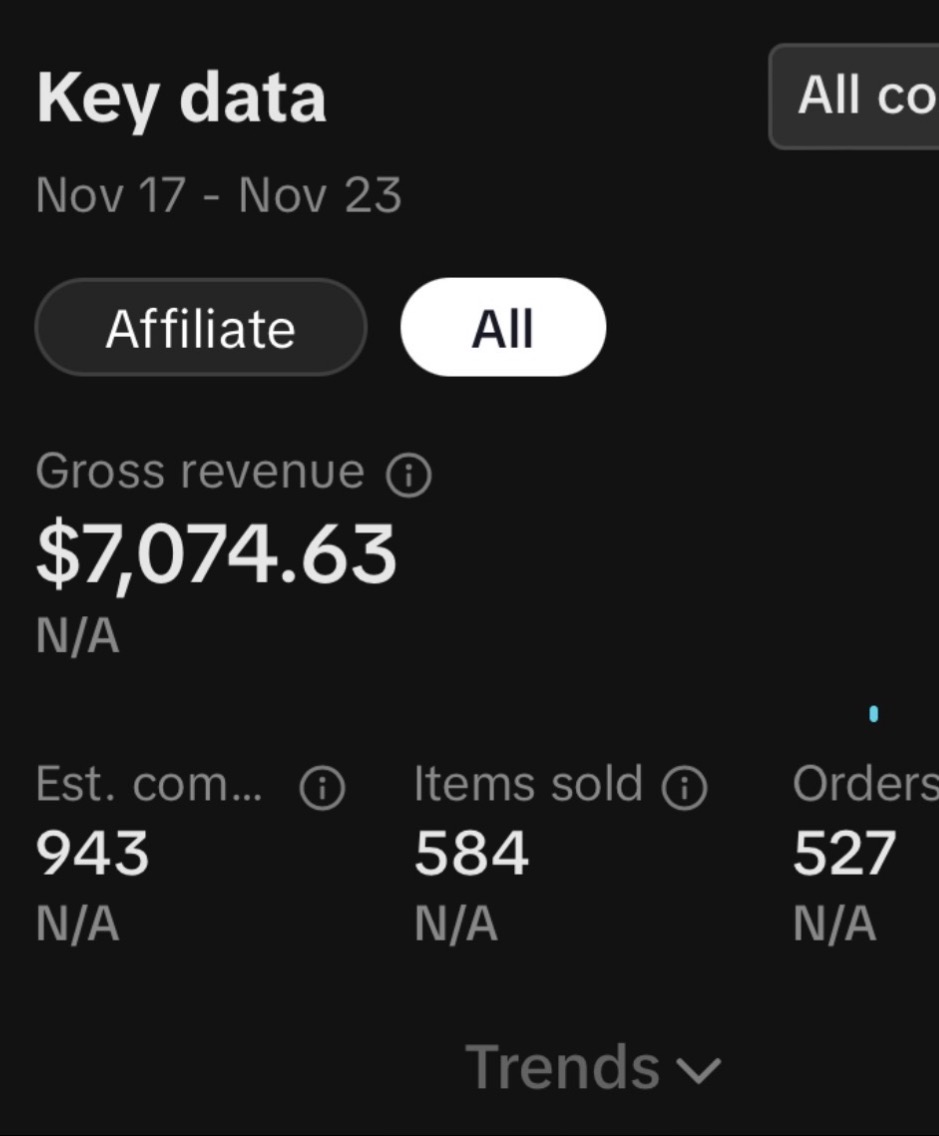Open the All content dropdown

(x=854, y=96)
